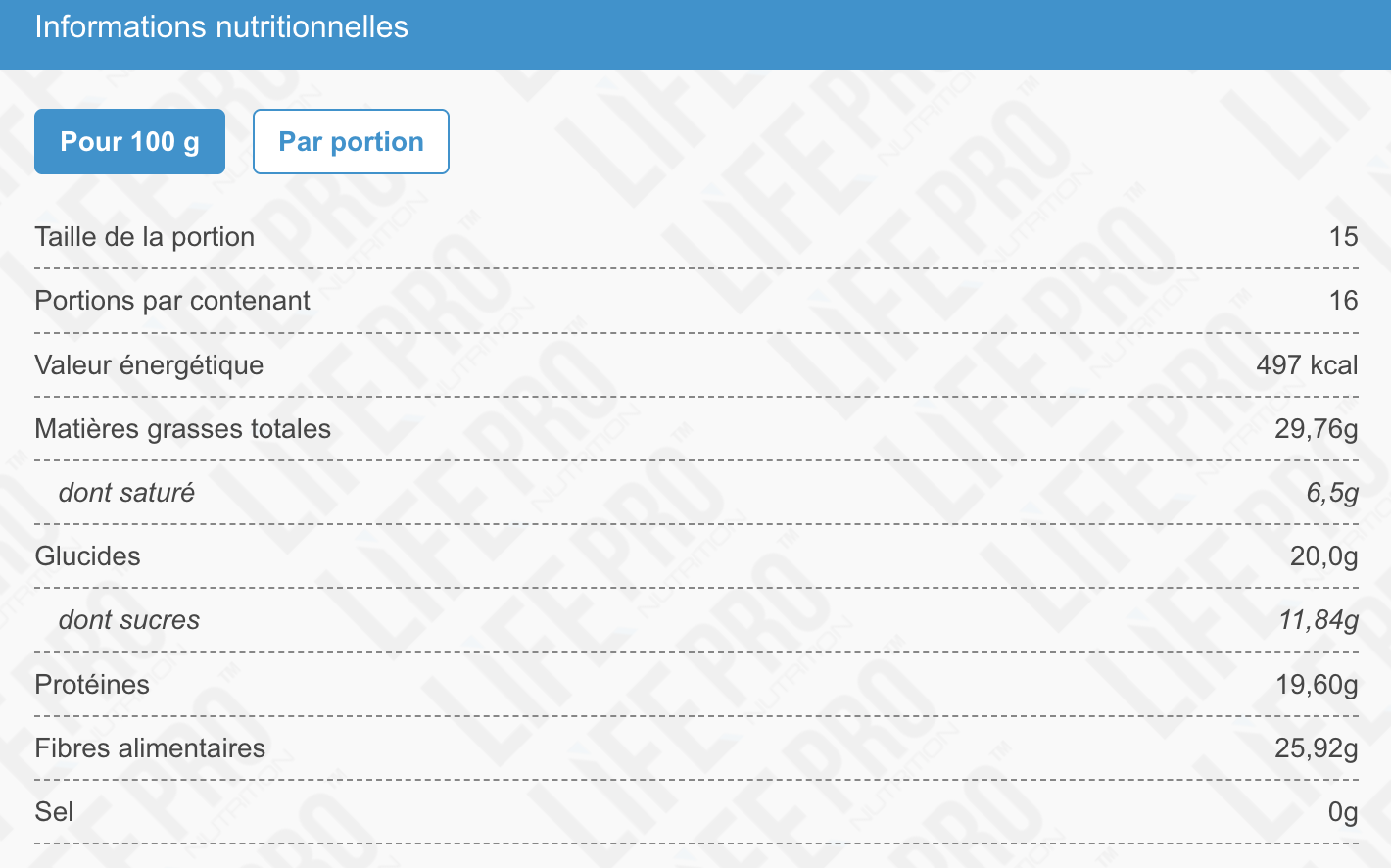Image resolution: width=1391 pixels, height=868 pixels.
Task: Click the Protéines row label
Action: click(92, 685)
